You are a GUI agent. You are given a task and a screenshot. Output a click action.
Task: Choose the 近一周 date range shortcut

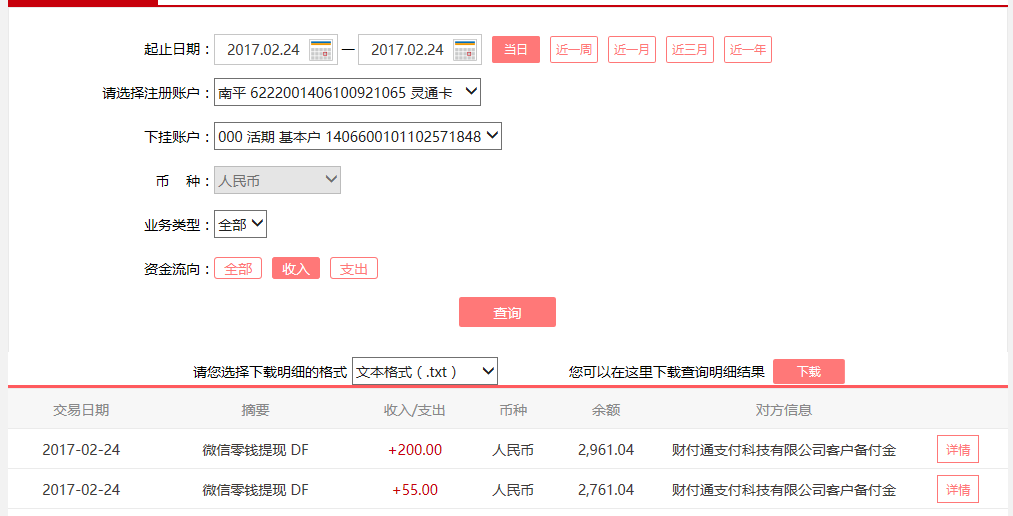[574, 50]
